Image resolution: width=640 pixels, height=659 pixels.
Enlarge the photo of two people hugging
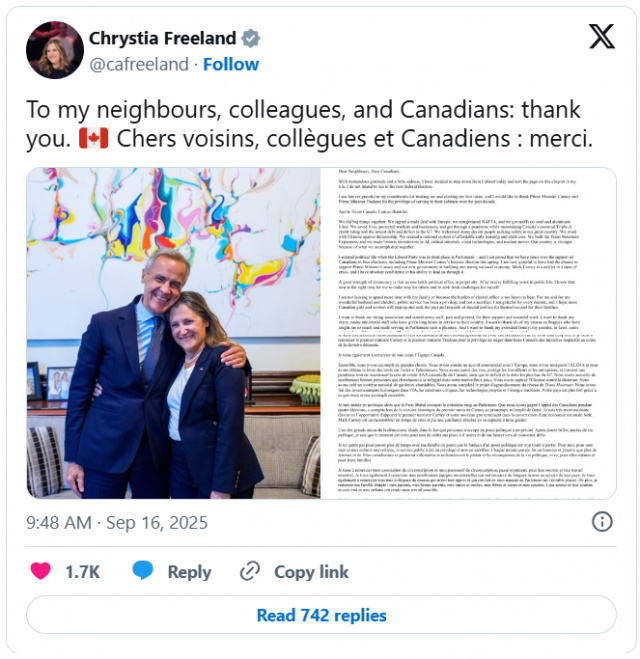174,333
